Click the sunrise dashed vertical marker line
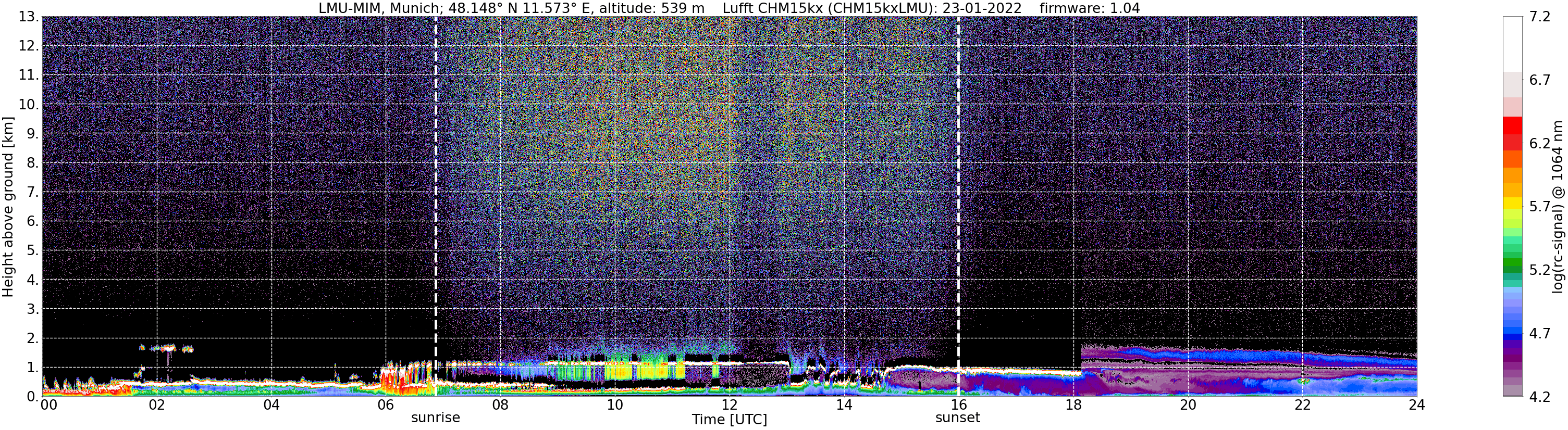Screen dimensions: 1568x430 (x=436, y=207)
